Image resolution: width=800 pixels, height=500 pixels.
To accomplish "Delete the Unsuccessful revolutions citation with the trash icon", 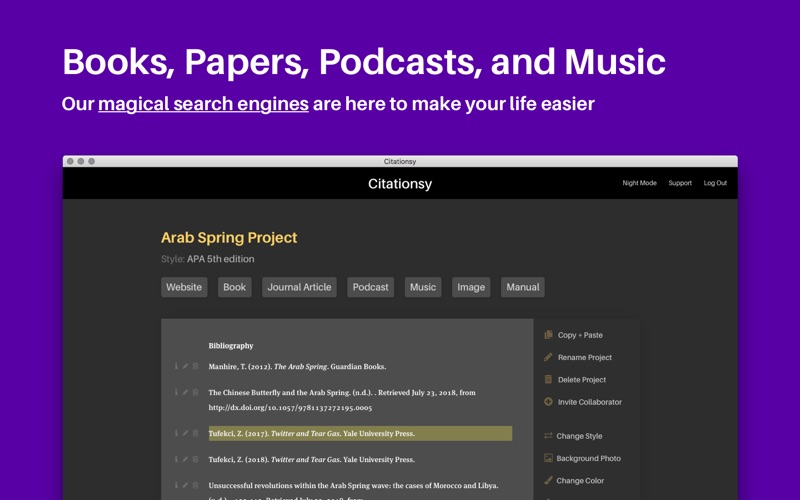I will coord(195,485).
